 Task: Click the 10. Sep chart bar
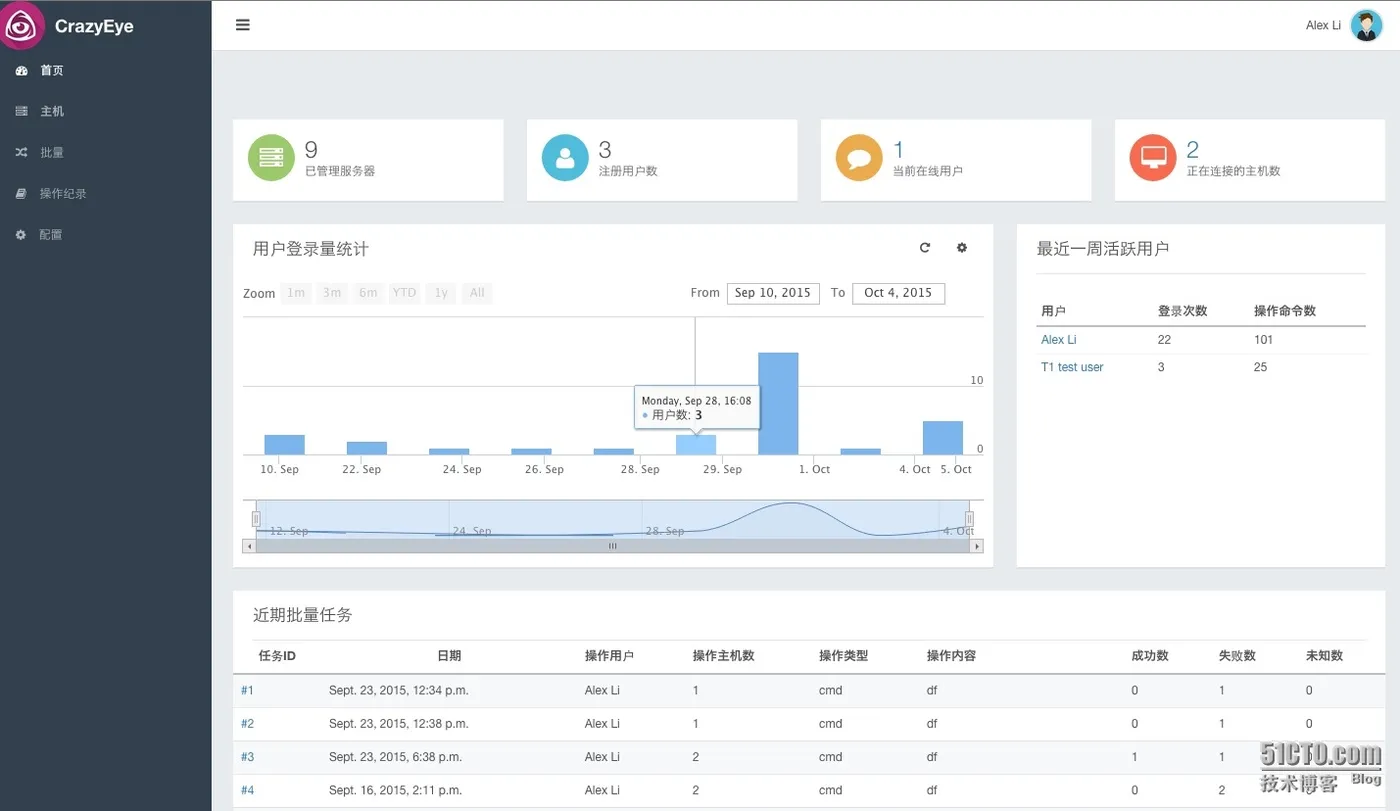coord(284,445)
